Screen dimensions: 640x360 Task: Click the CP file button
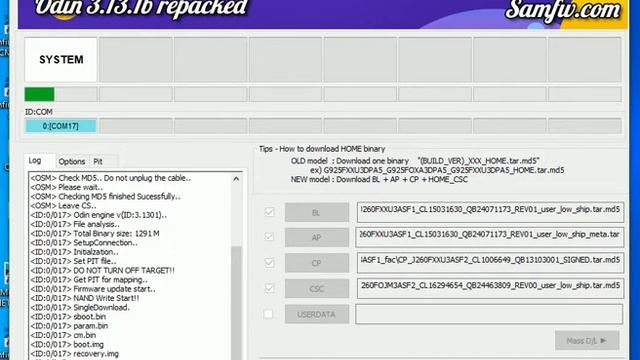point(317,263)
